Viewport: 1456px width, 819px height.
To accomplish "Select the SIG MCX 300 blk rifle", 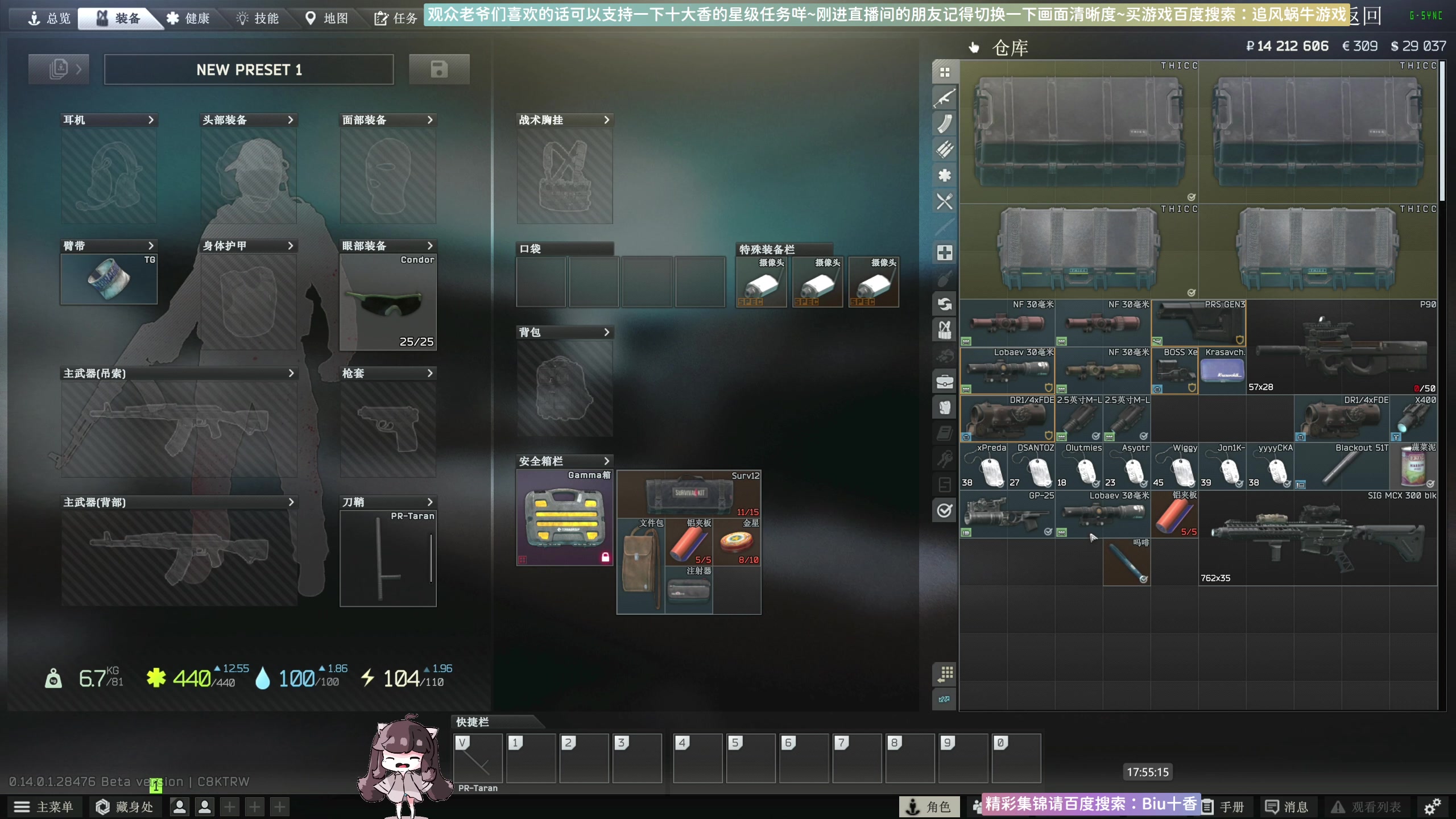I will (x=1318, y=538).
